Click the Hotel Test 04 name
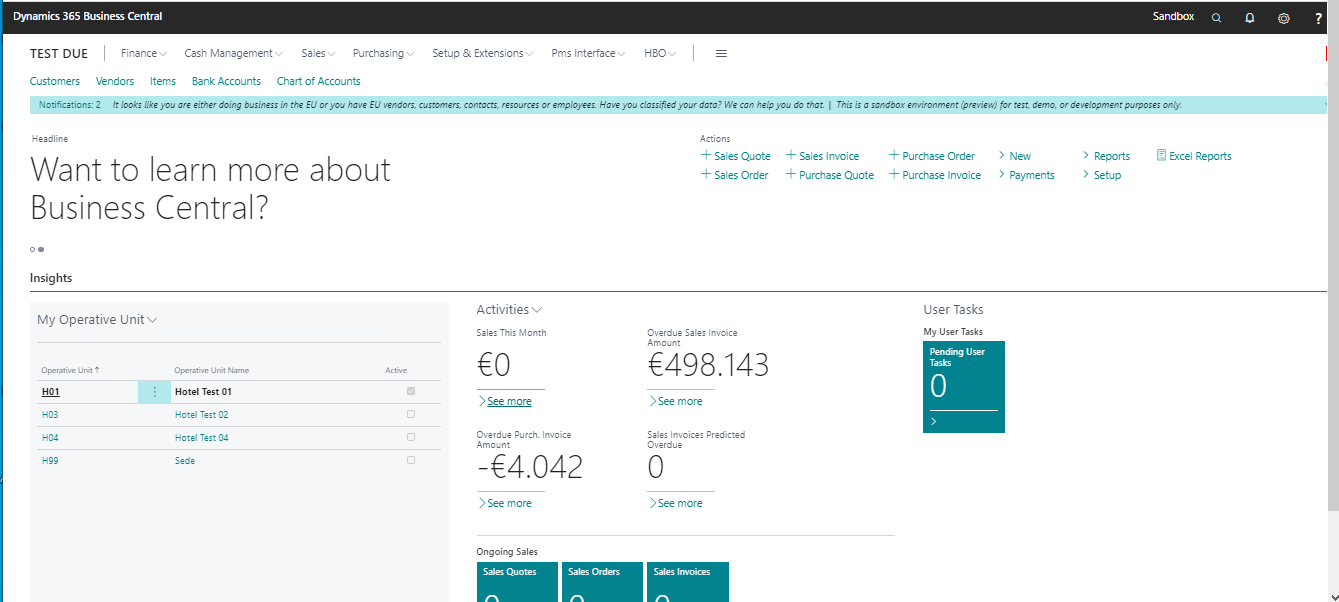The image size is (1339, 602). coord(202,438)
